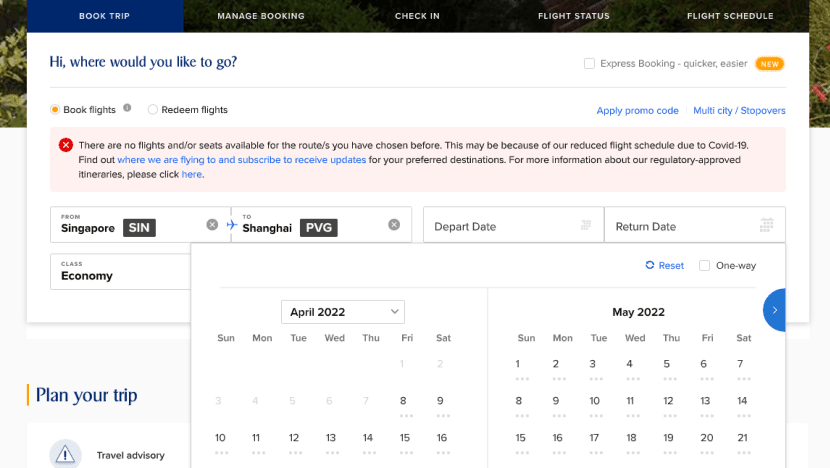
Task: Click the Return Date calendar icon
Action: [x=766, y=225]
